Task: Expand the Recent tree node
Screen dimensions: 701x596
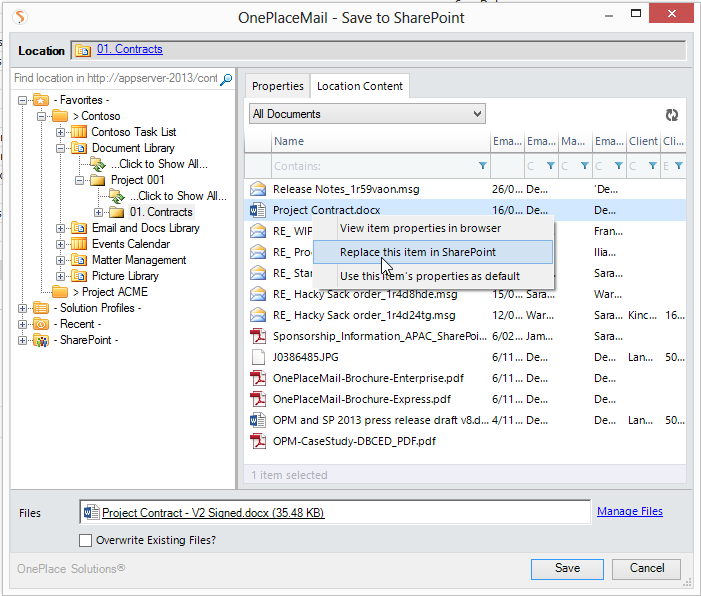Action: tap(23, 324)
